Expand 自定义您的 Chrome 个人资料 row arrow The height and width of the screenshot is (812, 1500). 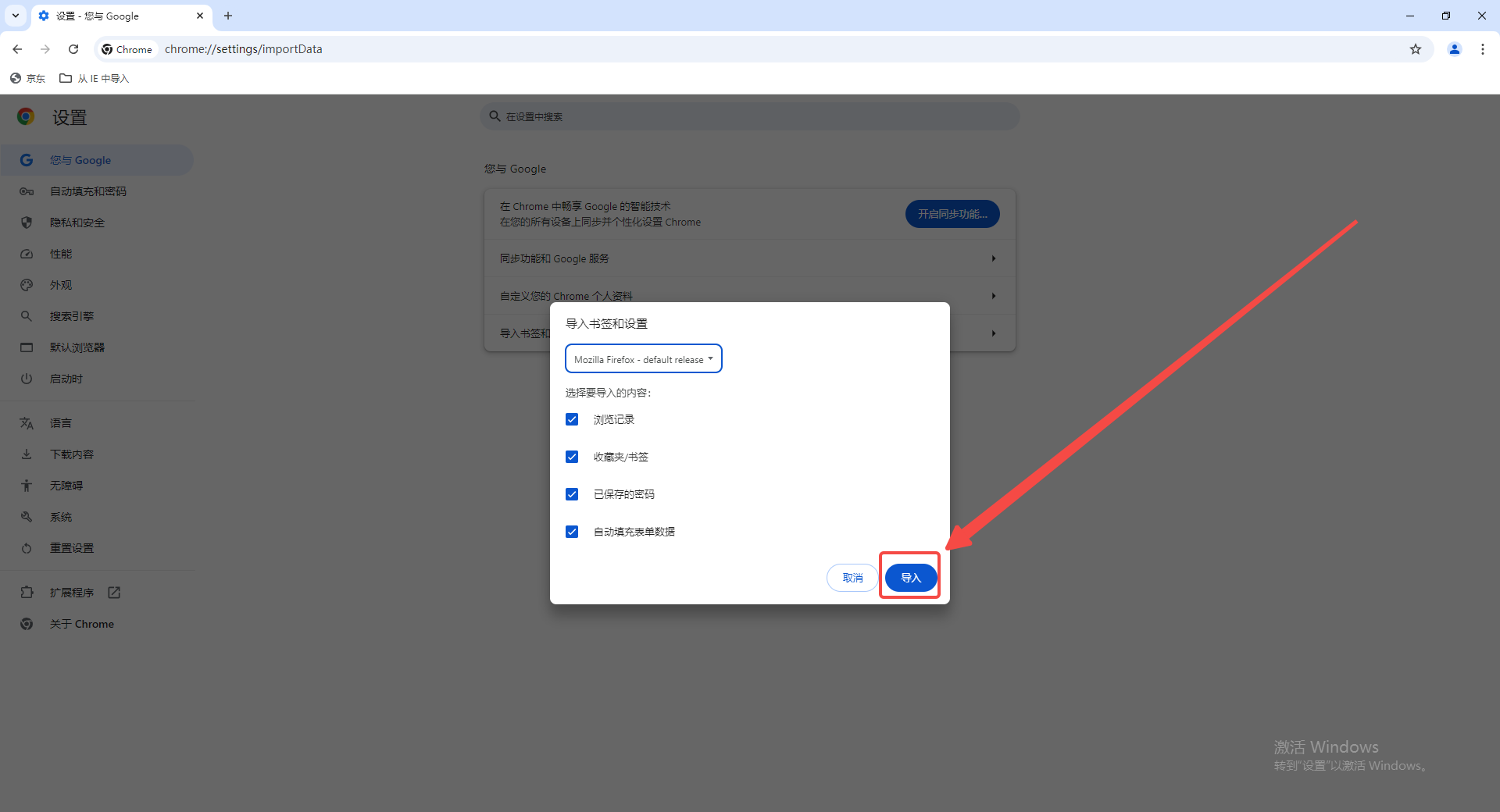click(x=994, y=296)
